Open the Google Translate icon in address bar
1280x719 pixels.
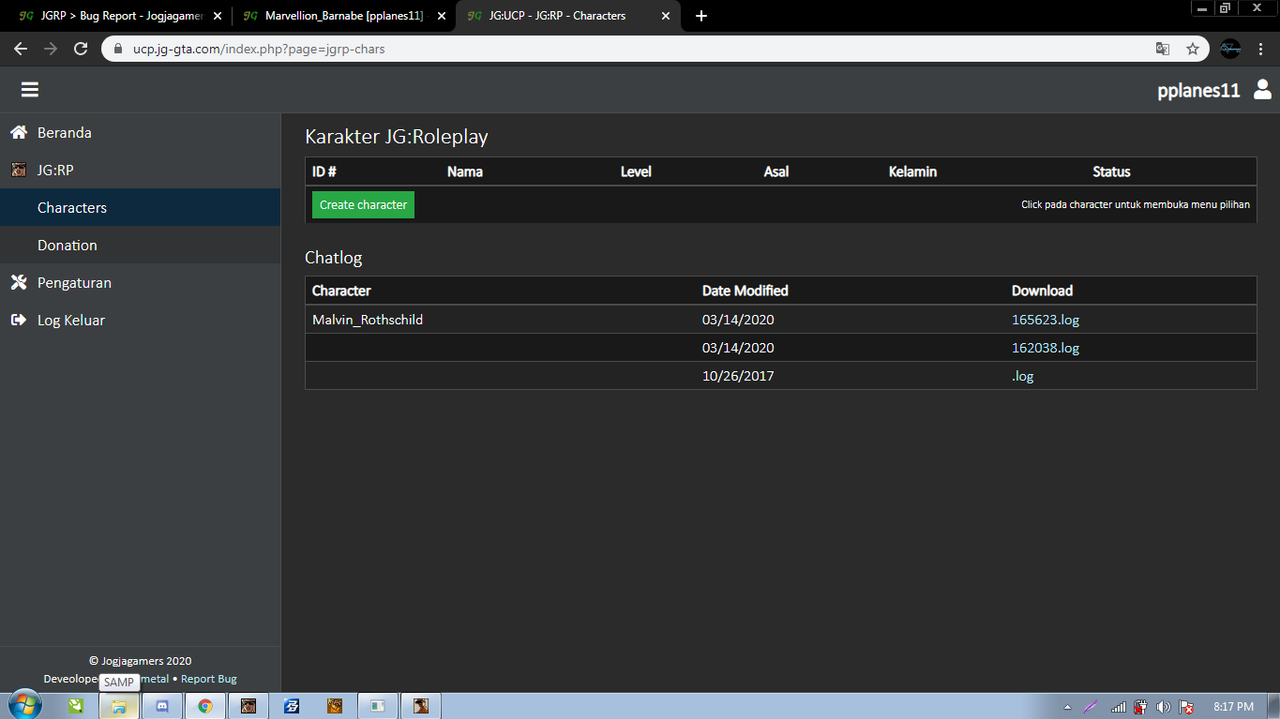[1162, 48]
